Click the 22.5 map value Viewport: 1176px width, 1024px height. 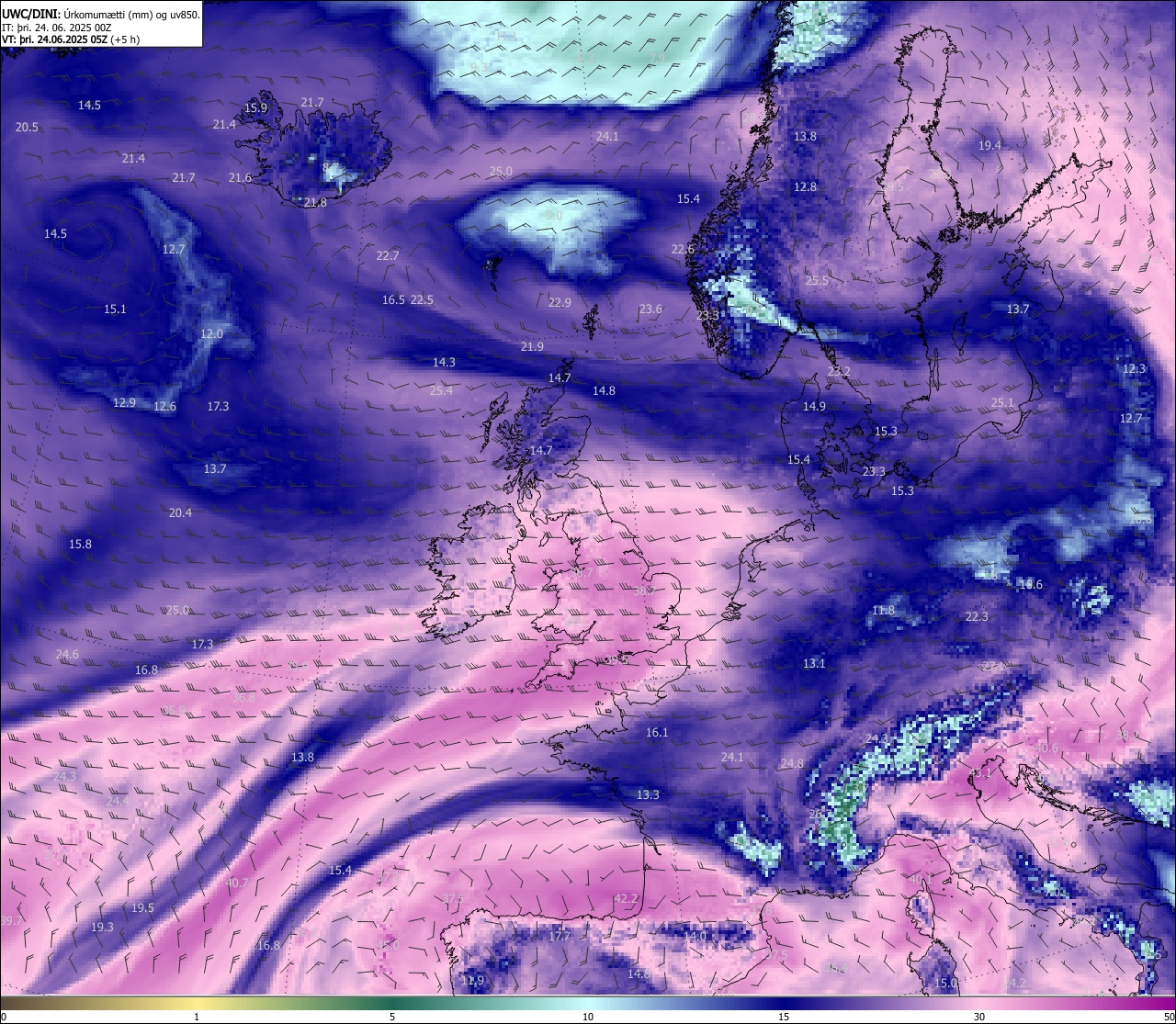(x=422, y=300)
